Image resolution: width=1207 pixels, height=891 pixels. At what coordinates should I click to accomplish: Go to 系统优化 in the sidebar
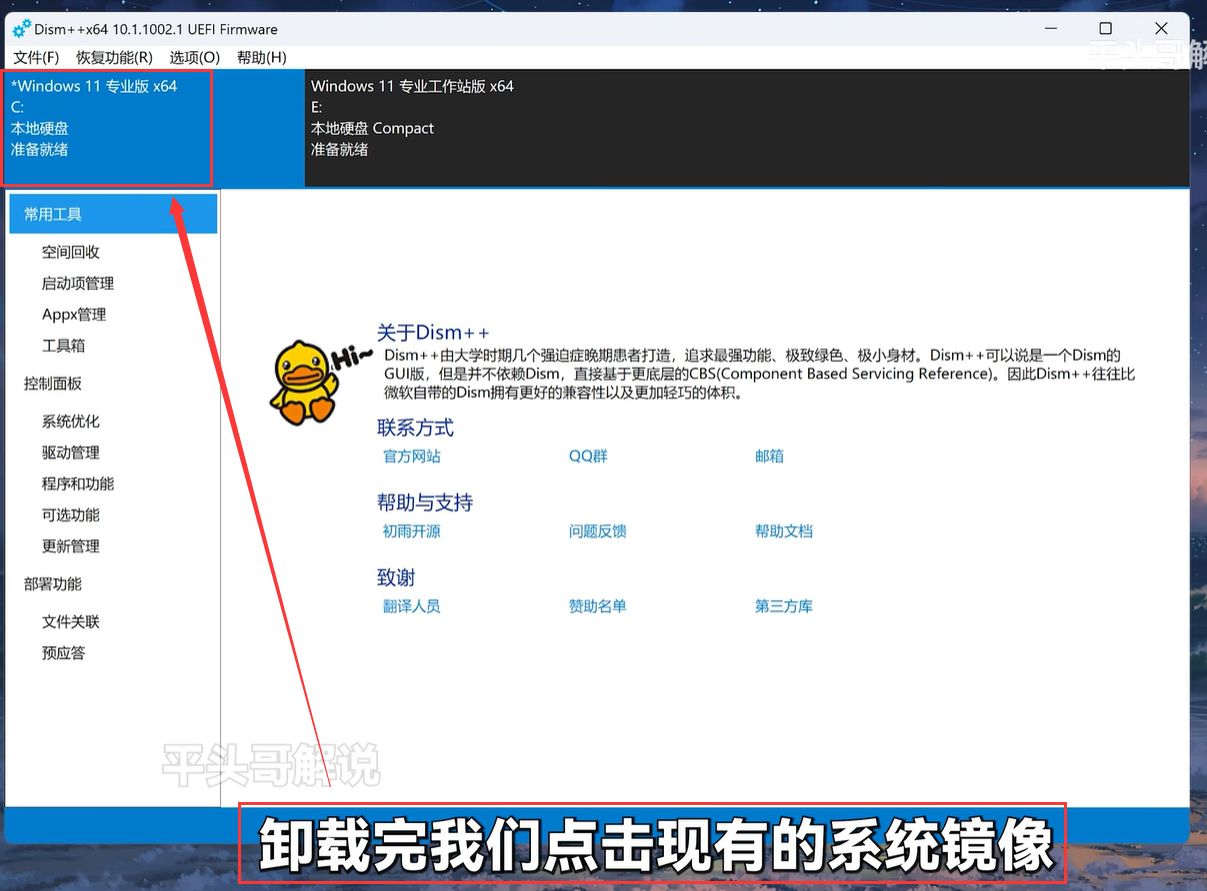[71, 421]
